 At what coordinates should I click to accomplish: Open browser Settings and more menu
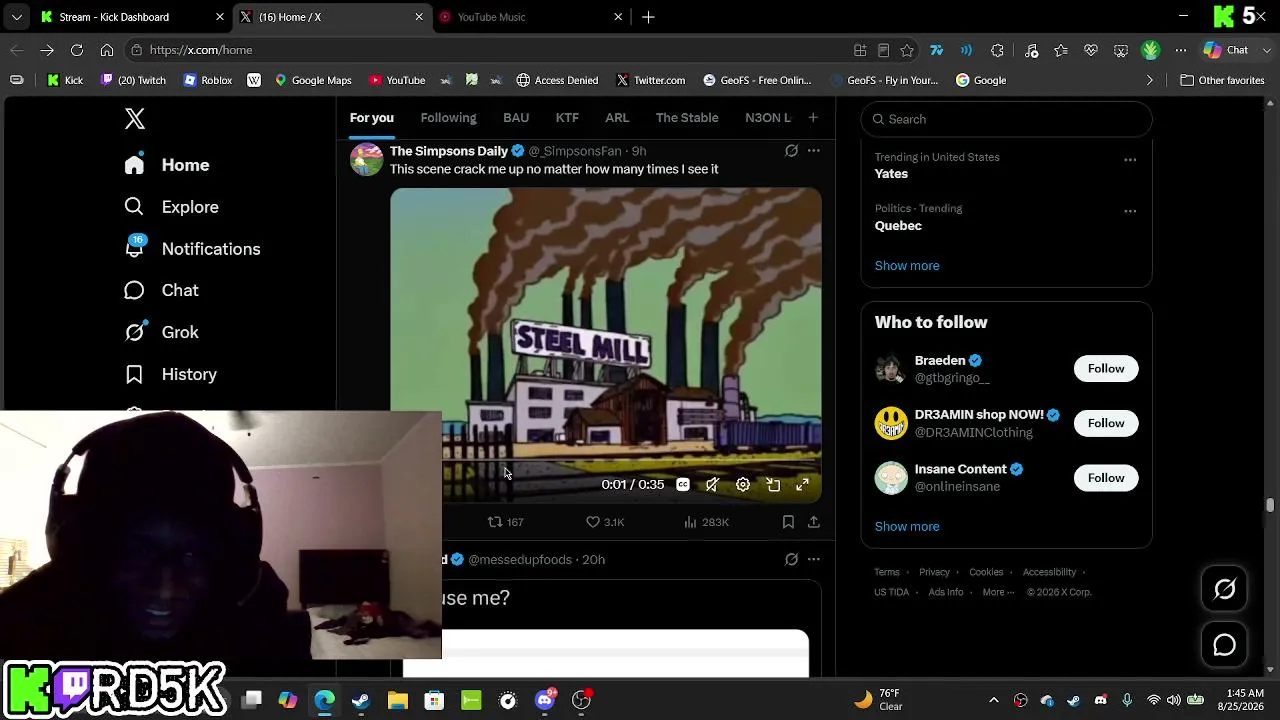coord(1181,50)
